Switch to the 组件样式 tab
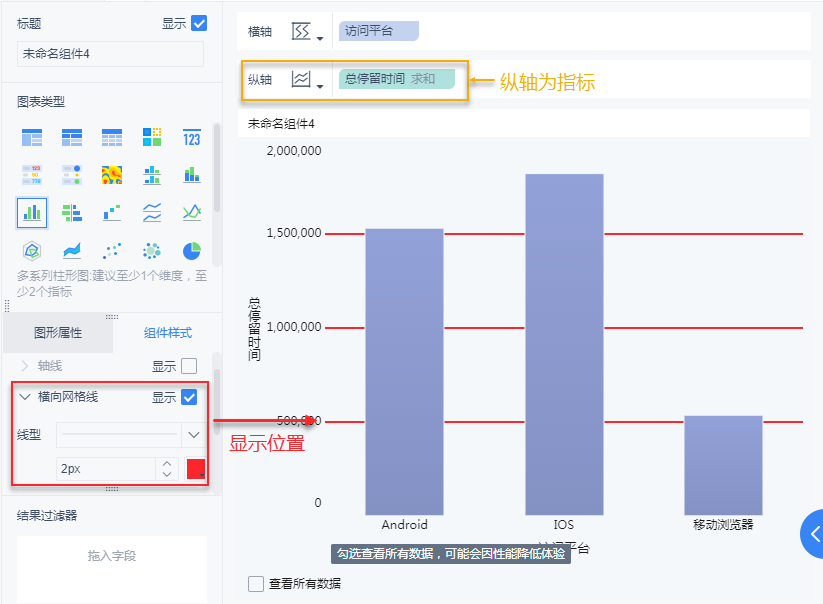Viewport: 823px width, 604px height. pyautogui.click(x=167, y=333)
